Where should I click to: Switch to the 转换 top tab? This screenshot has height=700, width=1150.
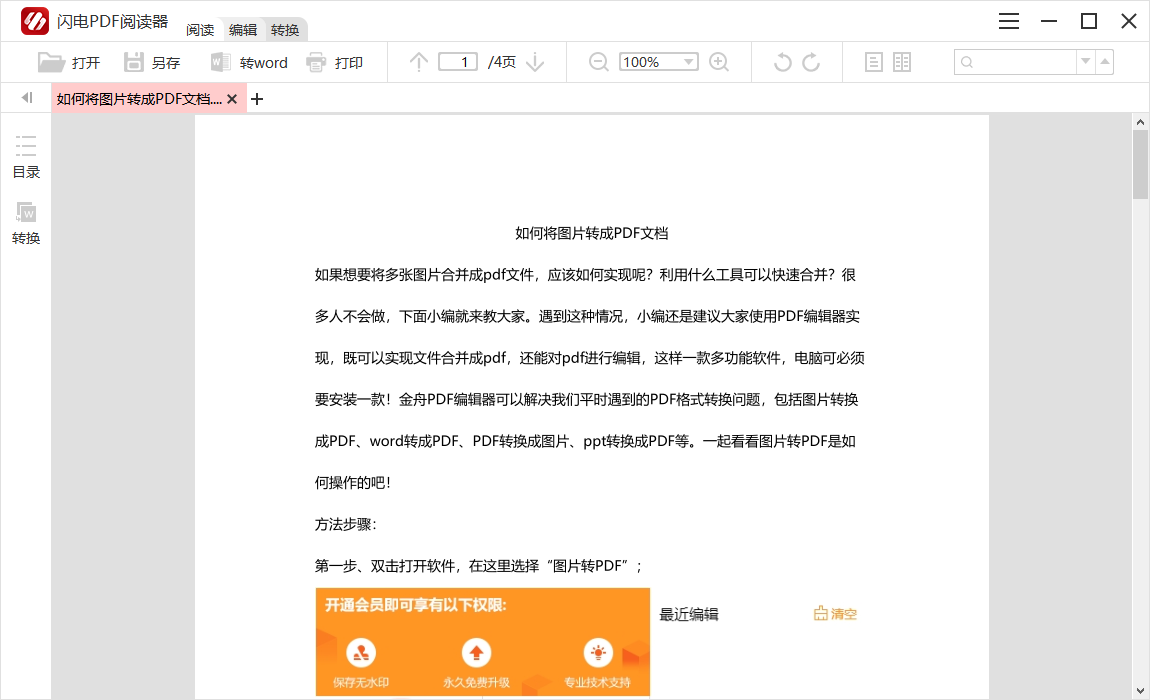pos(285,30)
